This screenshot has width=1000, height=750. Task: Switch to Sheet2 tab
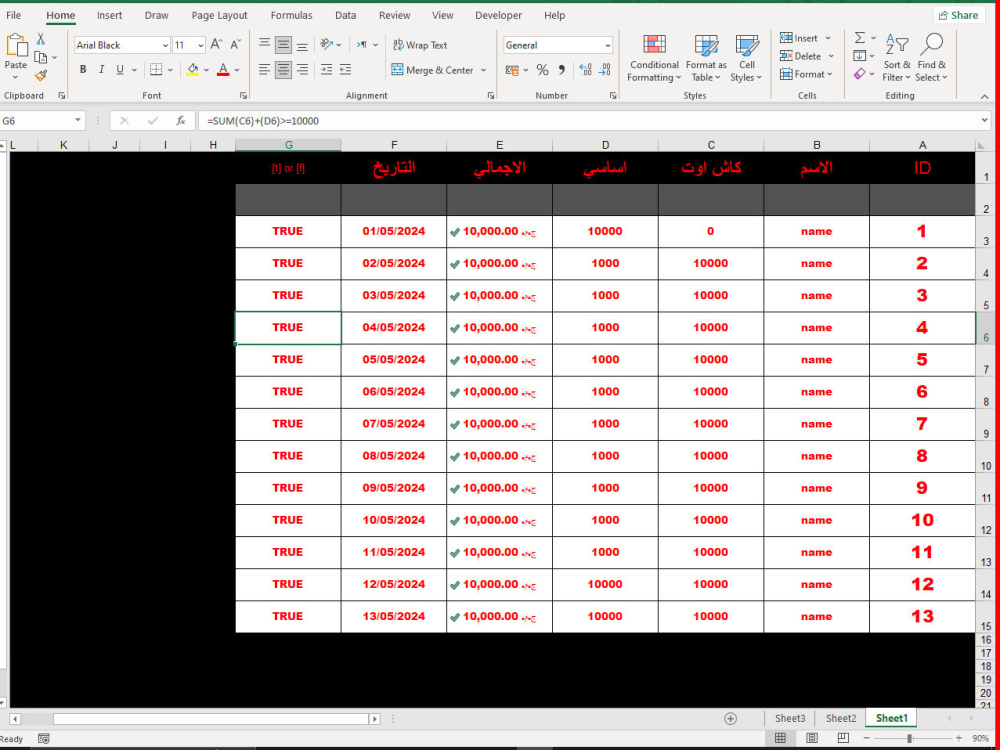tap(841, 718)
